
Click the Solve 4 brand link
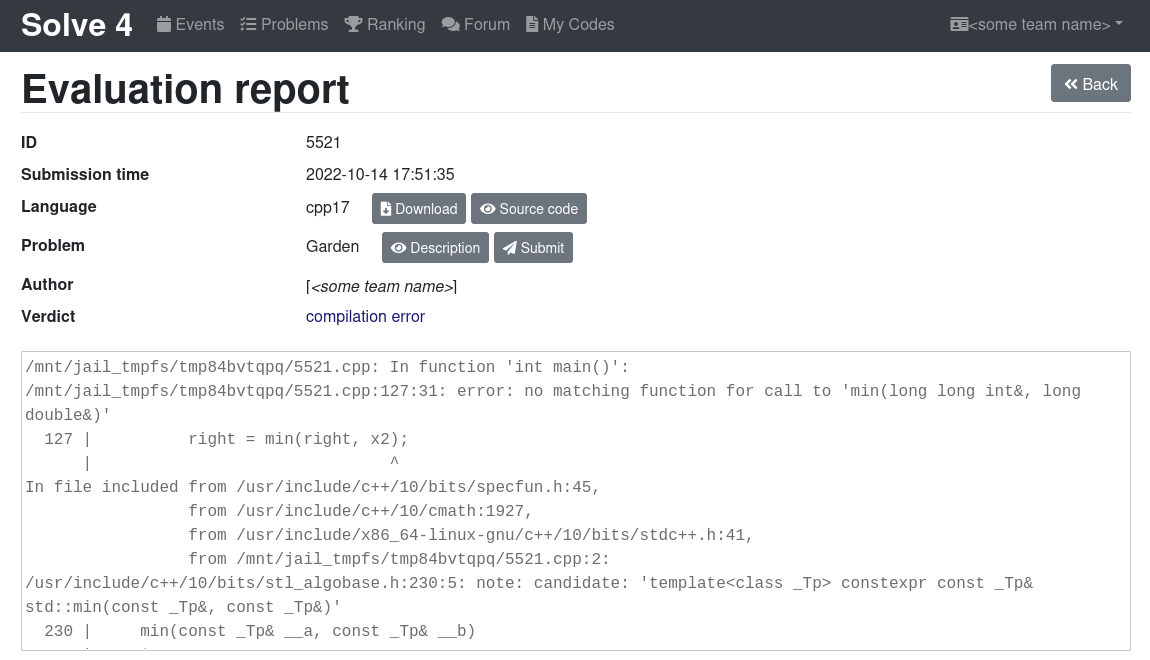pyautogui.click(x=77, y=25)
